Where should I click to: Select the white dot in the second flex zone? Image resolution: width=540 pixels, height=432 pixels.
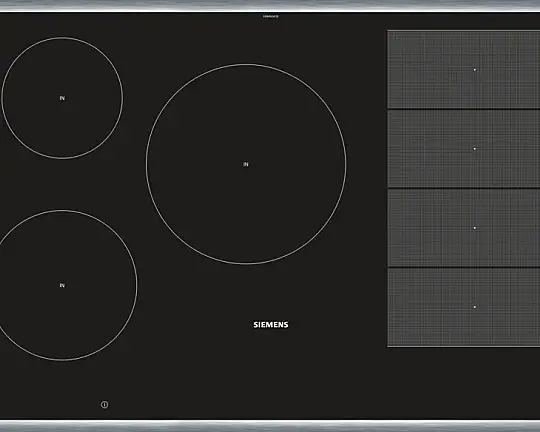[x=475, y=149]
